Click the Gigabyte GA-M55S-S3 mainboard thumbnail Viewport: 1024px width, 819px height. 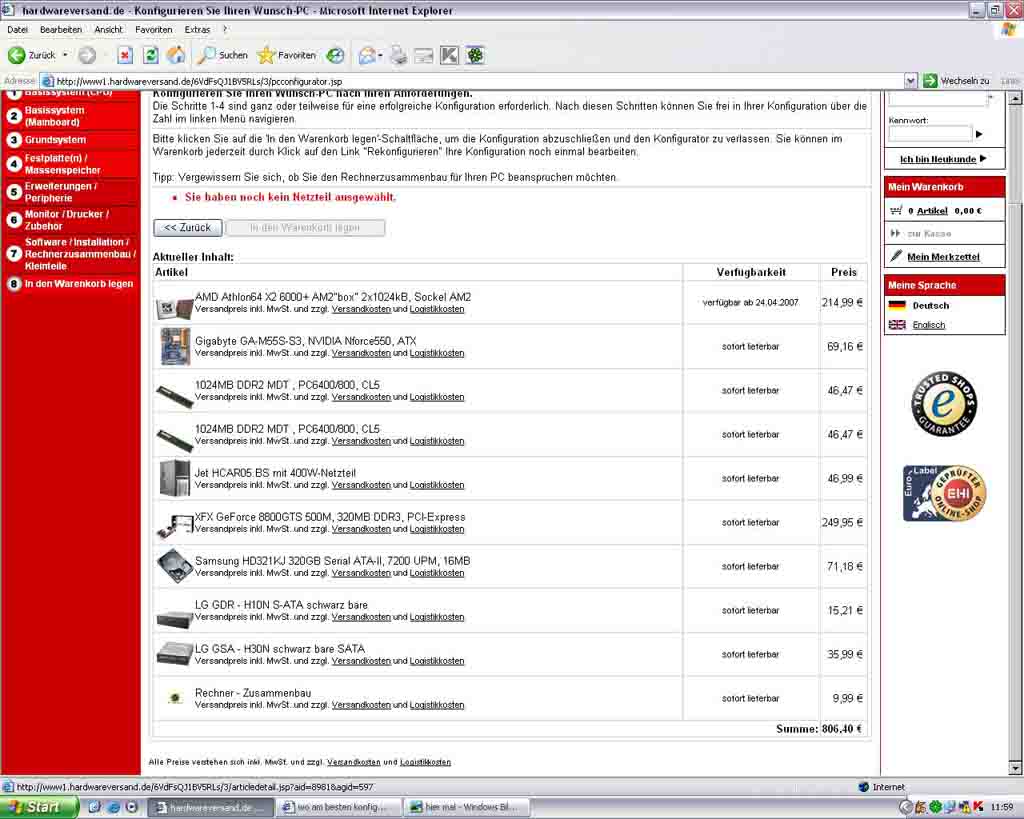[175, 346]
